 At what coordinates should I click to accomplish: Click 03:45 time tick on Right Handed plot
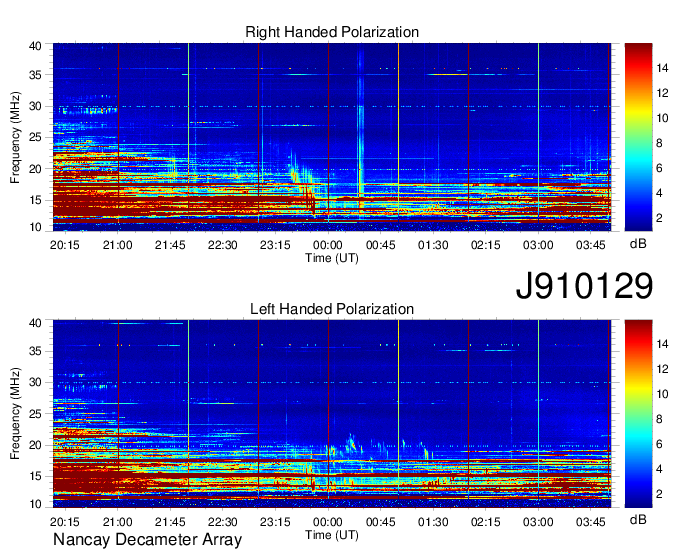point(590,245)
